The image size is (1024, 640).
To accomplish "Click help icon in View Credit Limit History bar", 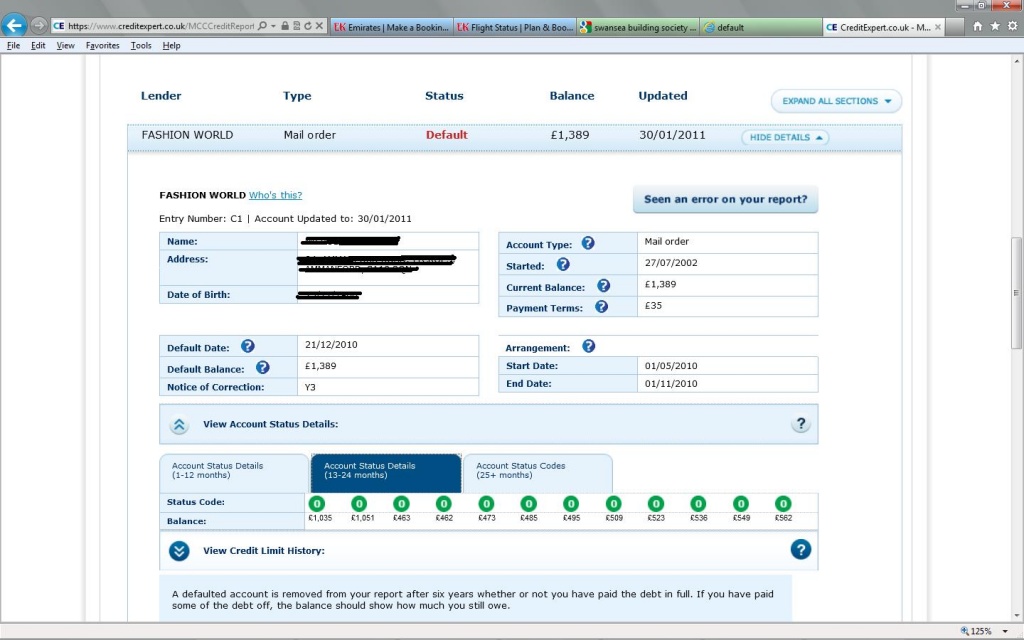I will (x=800, y=549).
